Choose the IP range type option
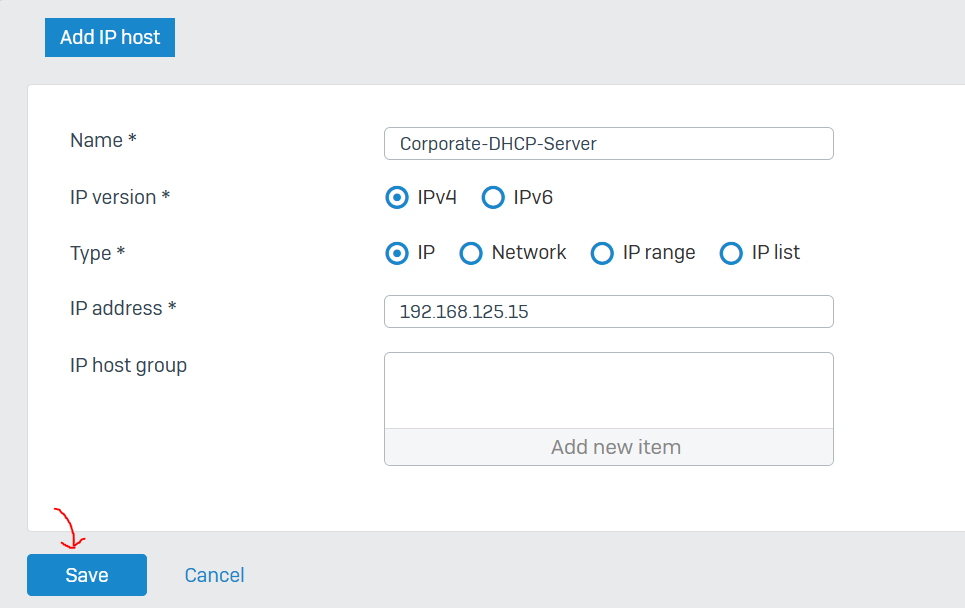Viewport: 965px width, 608px height. click(602, 253)
